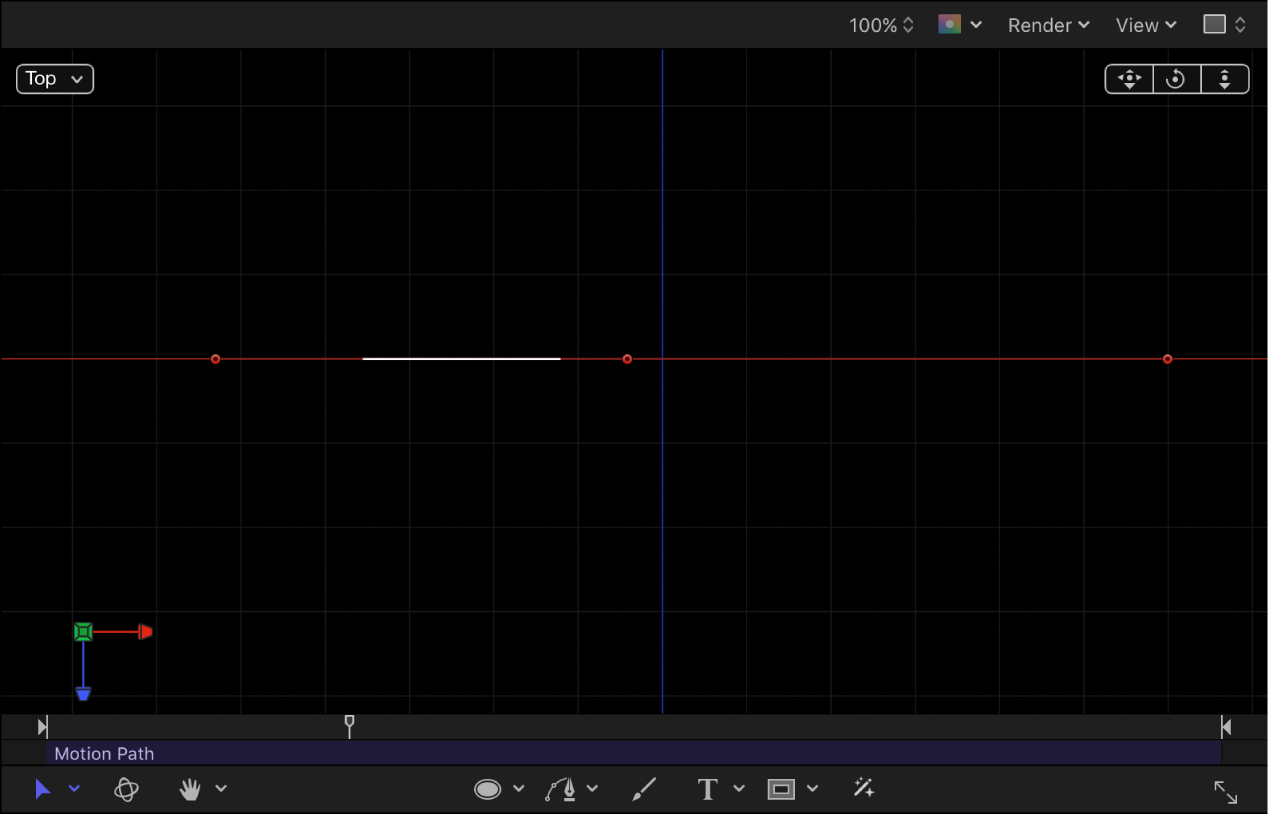Open the Text tool dropdown chevron
Screen dimensions: 1270x814
coord(739,789)
